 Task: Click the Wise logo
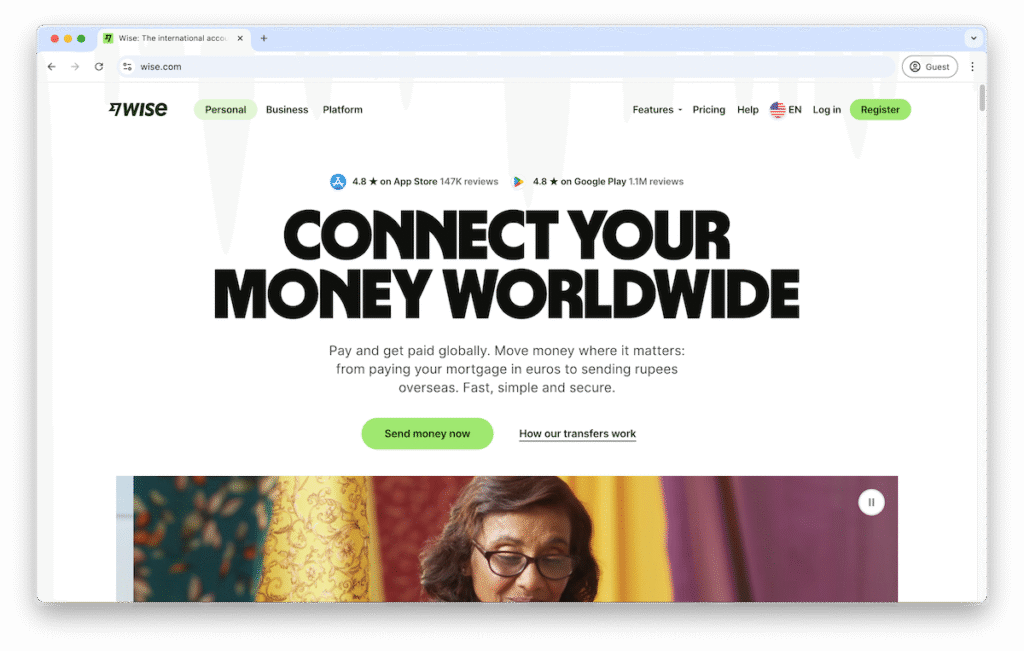[x=138, y=109]
